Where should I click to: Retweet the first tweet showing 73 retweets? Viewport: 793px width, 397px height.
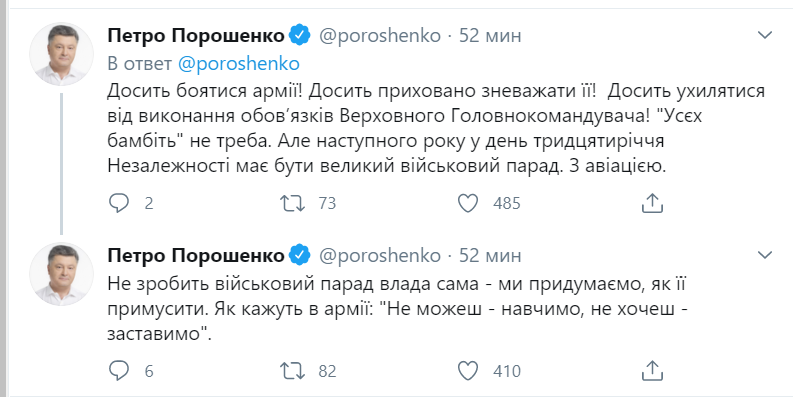293,203
